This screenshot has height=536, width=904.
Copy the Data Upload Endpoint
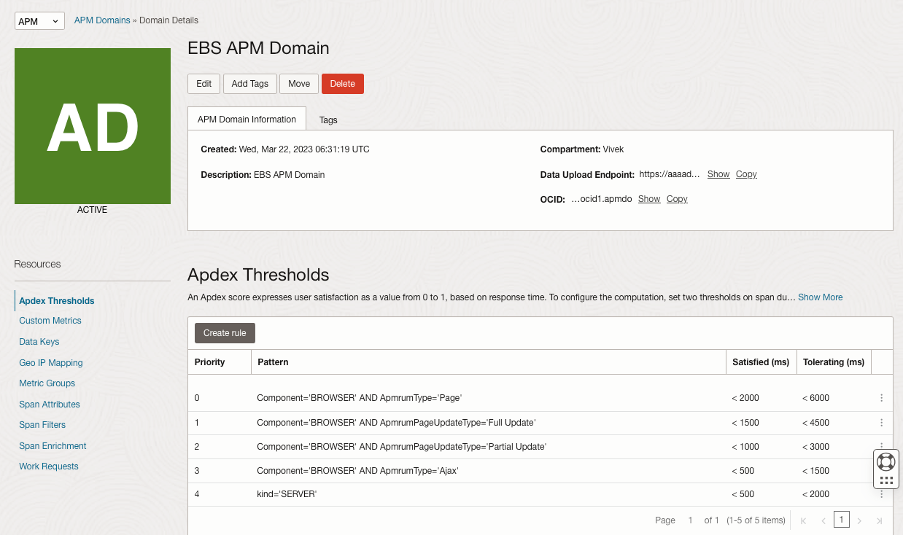point(746,174)
